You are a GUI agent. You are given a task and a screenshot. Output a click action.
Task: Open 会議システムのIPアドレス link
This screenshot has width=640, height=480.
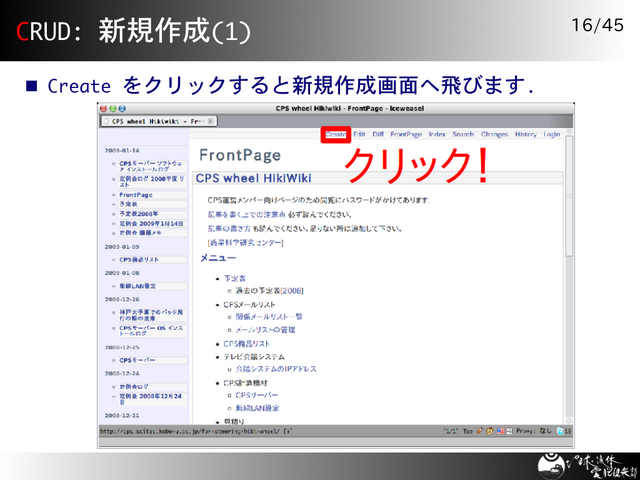click(x=276, y=369)
